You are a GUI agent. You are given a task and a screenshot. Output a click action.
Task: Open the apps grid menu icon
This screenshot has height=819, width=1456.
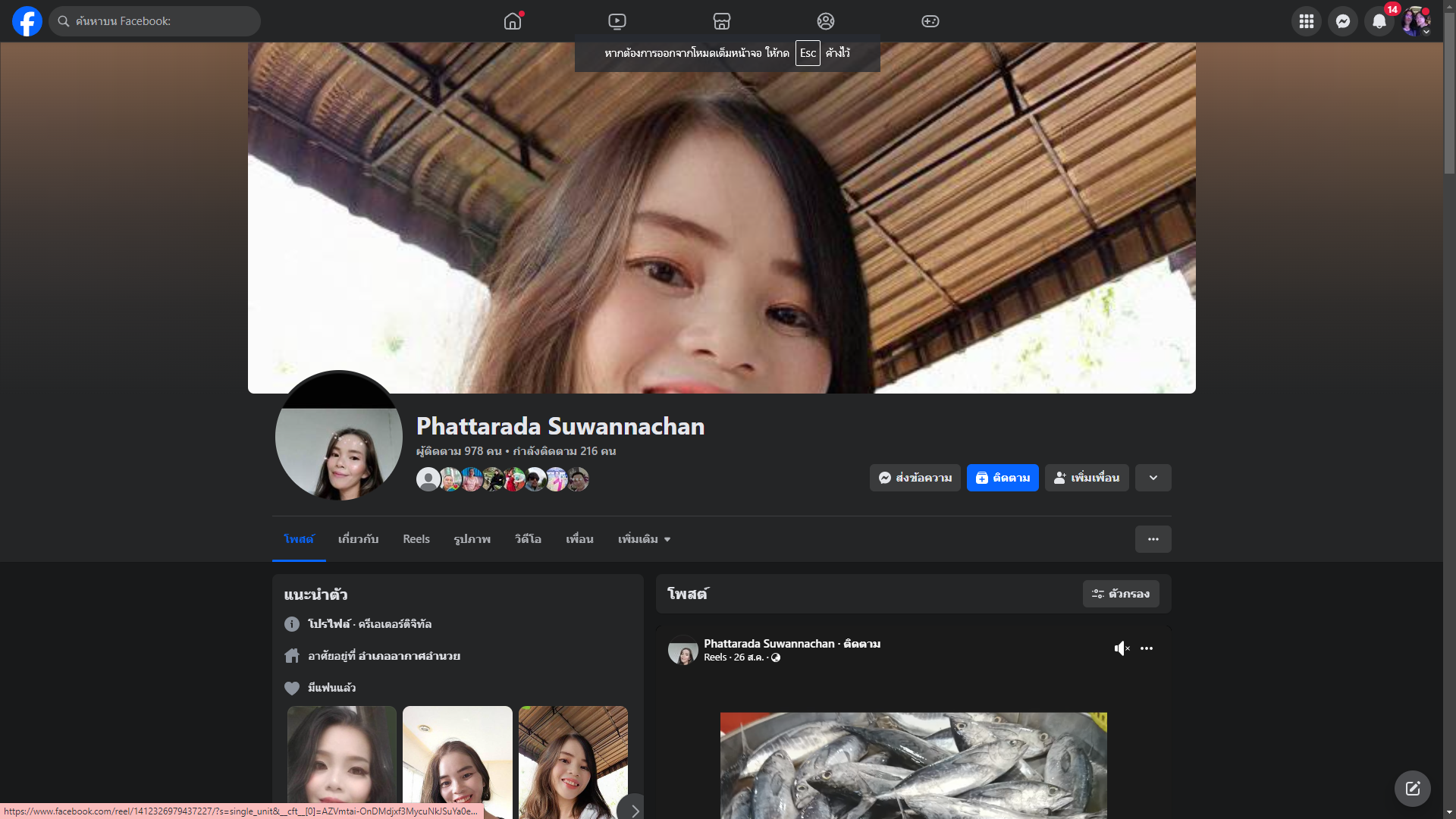pos(1306,21)
